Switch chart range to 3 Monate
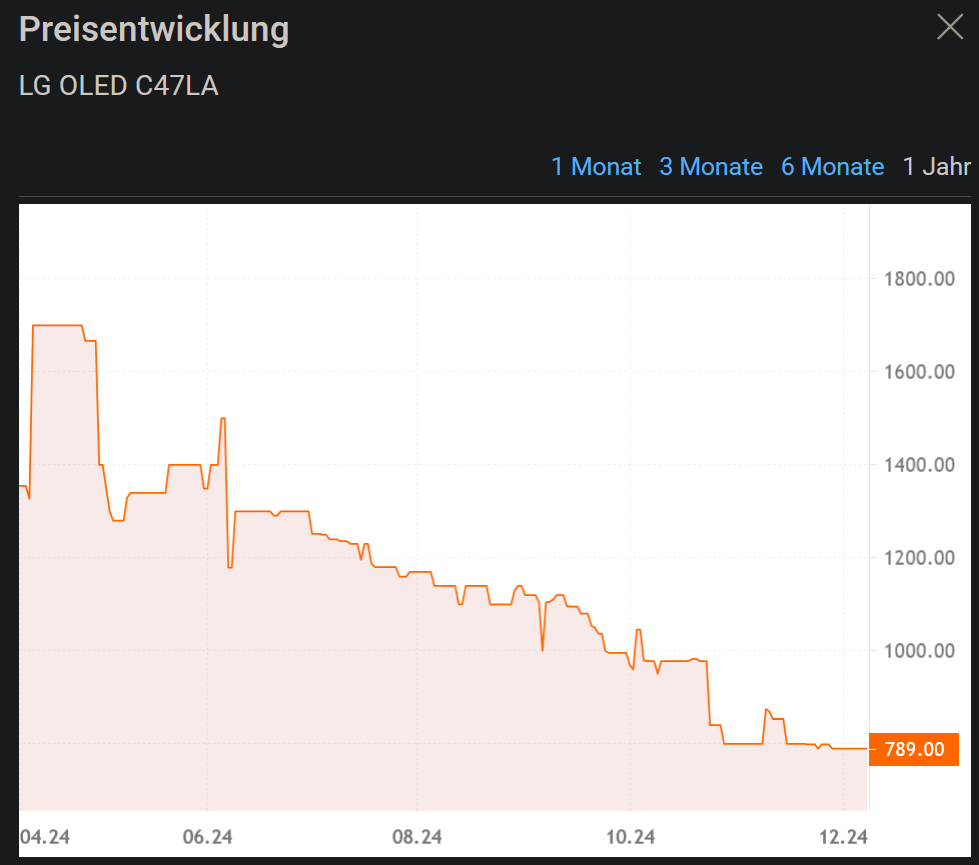 [711, 167]
